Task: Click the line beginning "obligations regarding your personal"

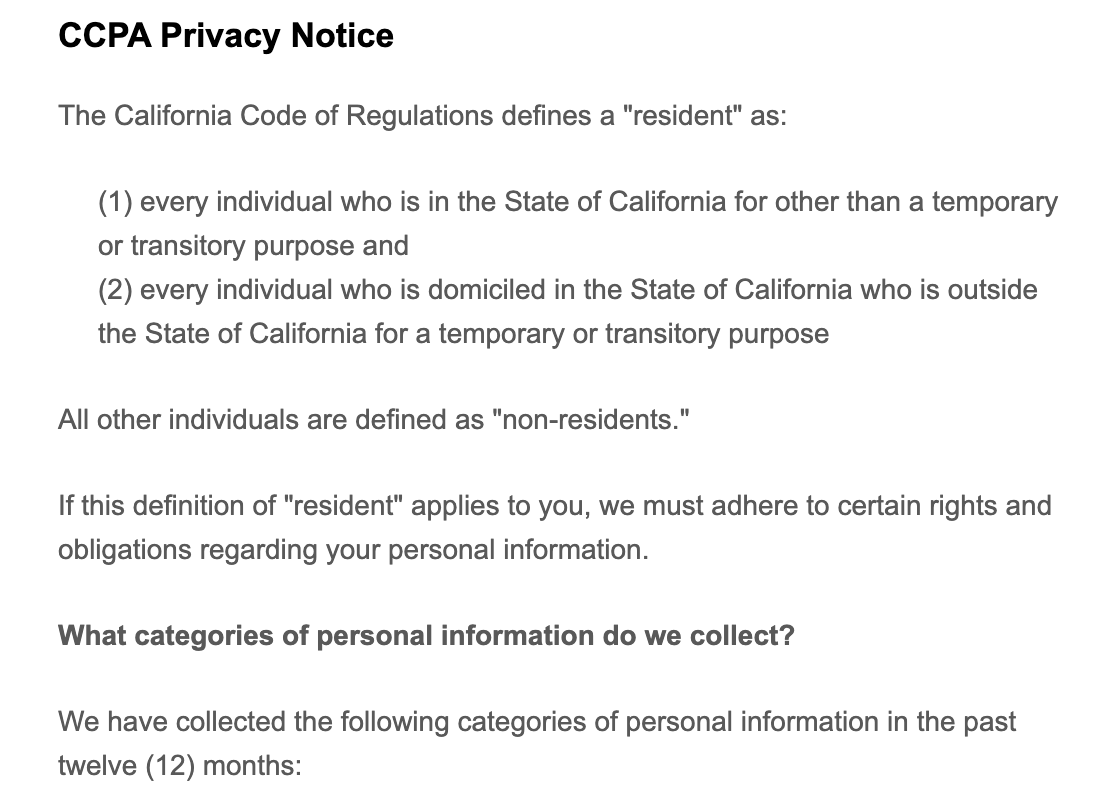Action: 353,550
